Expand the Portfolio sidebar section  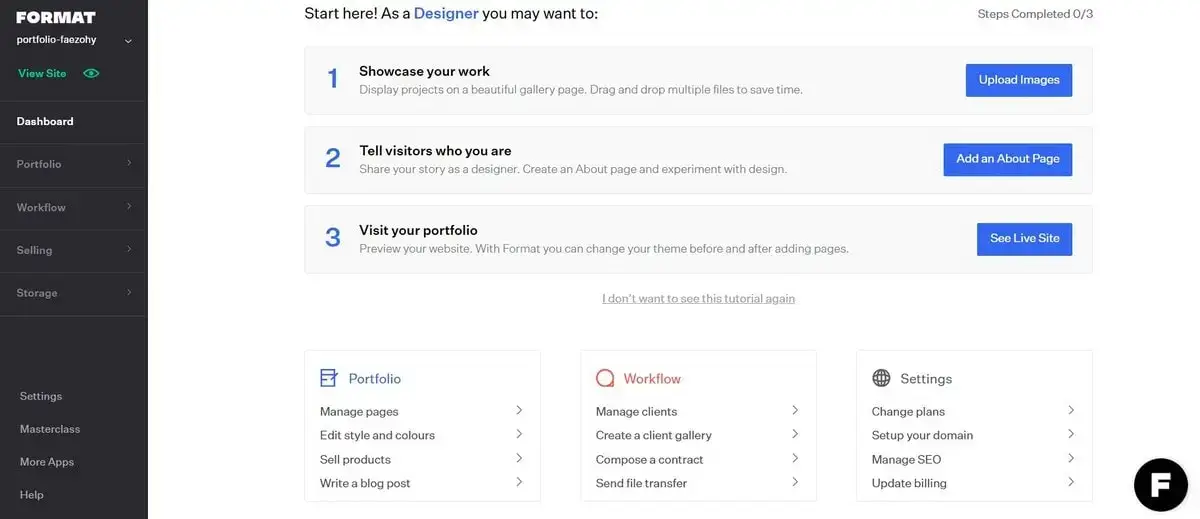[74, 164]
